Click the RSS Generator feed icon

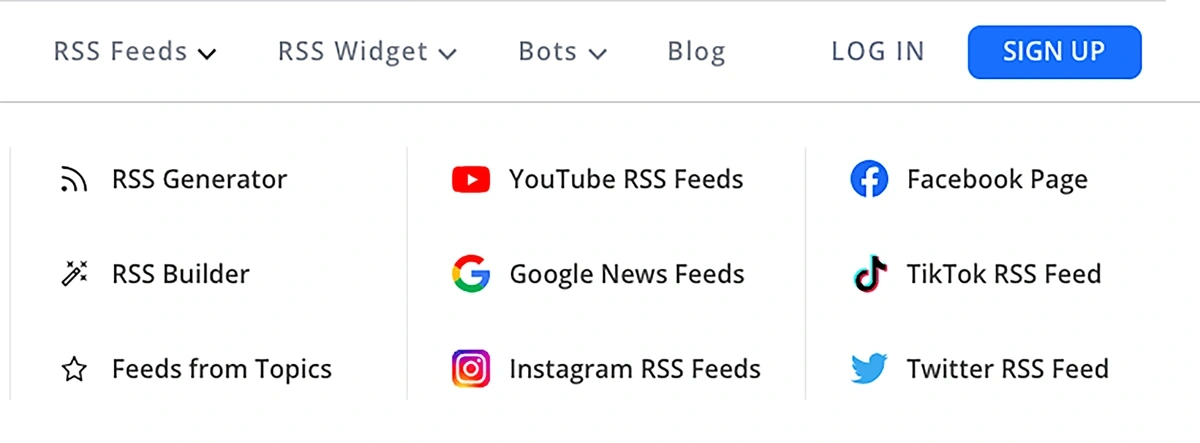[x=74, y=180]
